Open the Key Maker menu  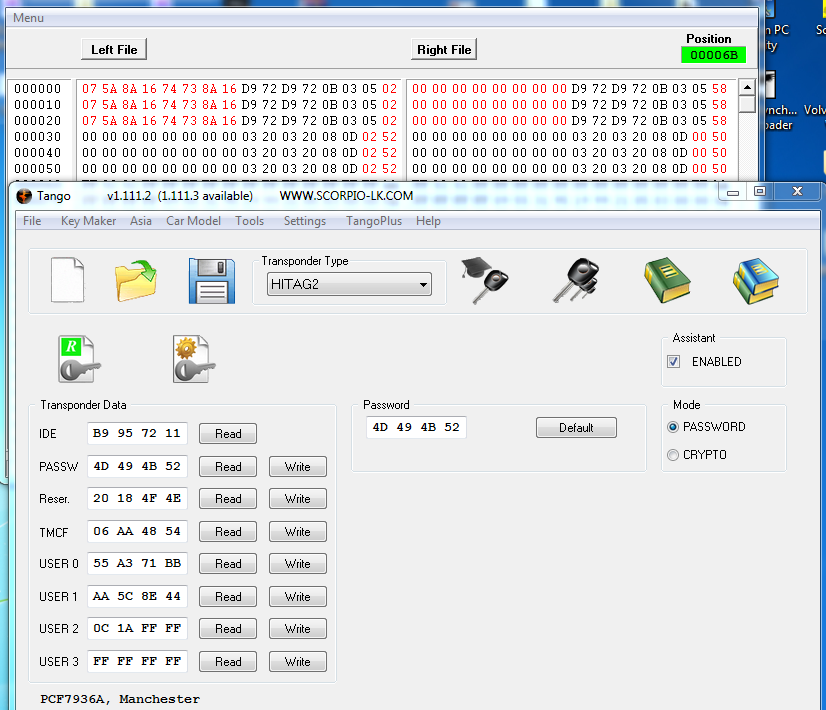[x=88, y=221]
